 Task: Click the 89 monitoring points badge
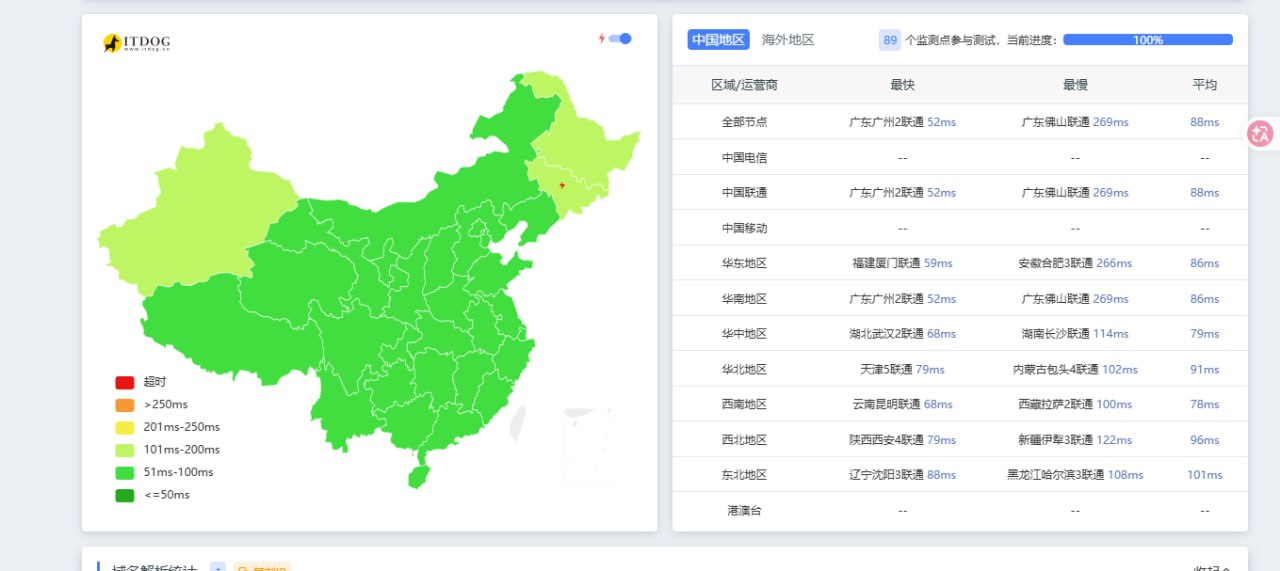pos(890,40)
